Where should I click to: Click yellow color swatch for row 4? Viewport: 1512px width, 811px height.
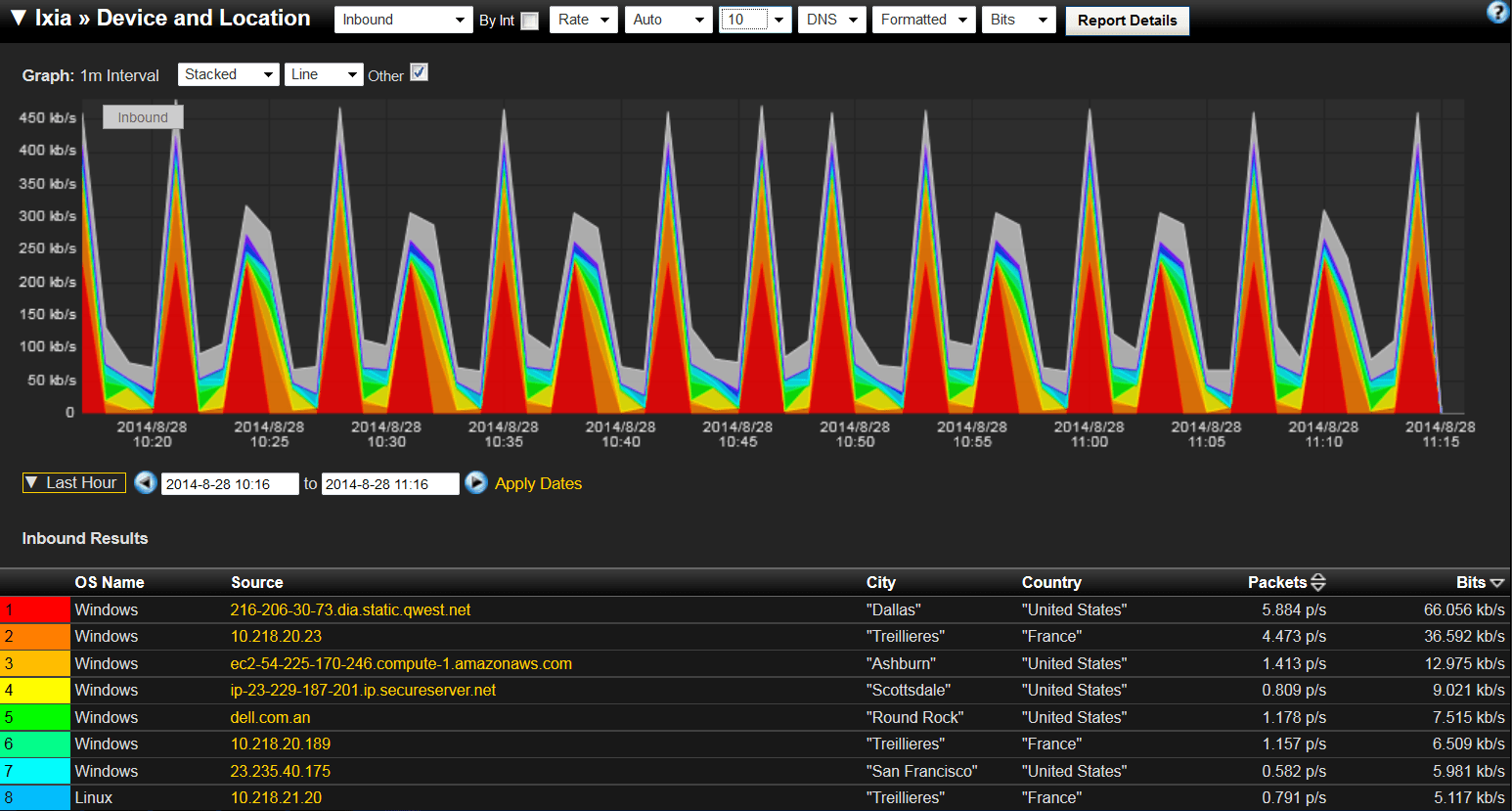35,690
